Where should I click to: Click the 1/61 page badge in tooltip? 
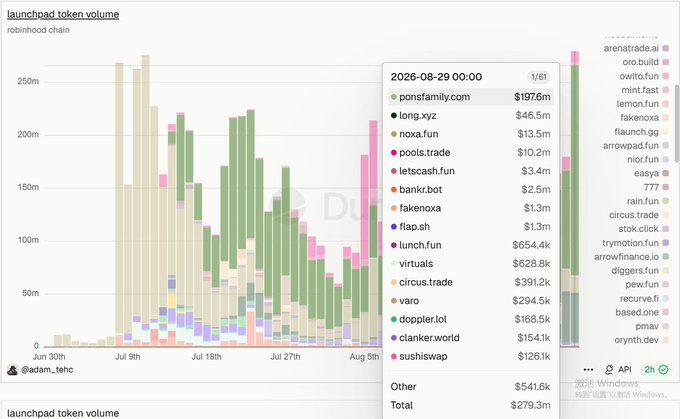point(539,77)
